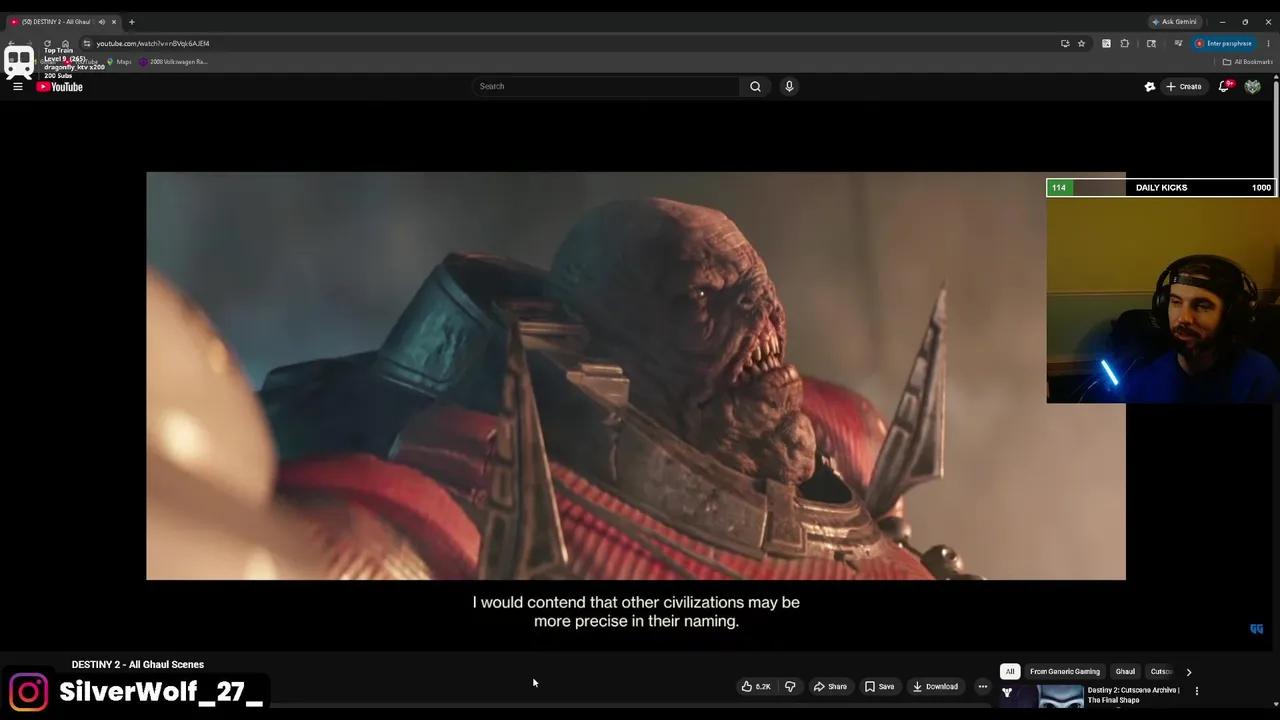Start voice search with microphone icon
Viewport: 1280px width, 720px height.
coord(789,86)
